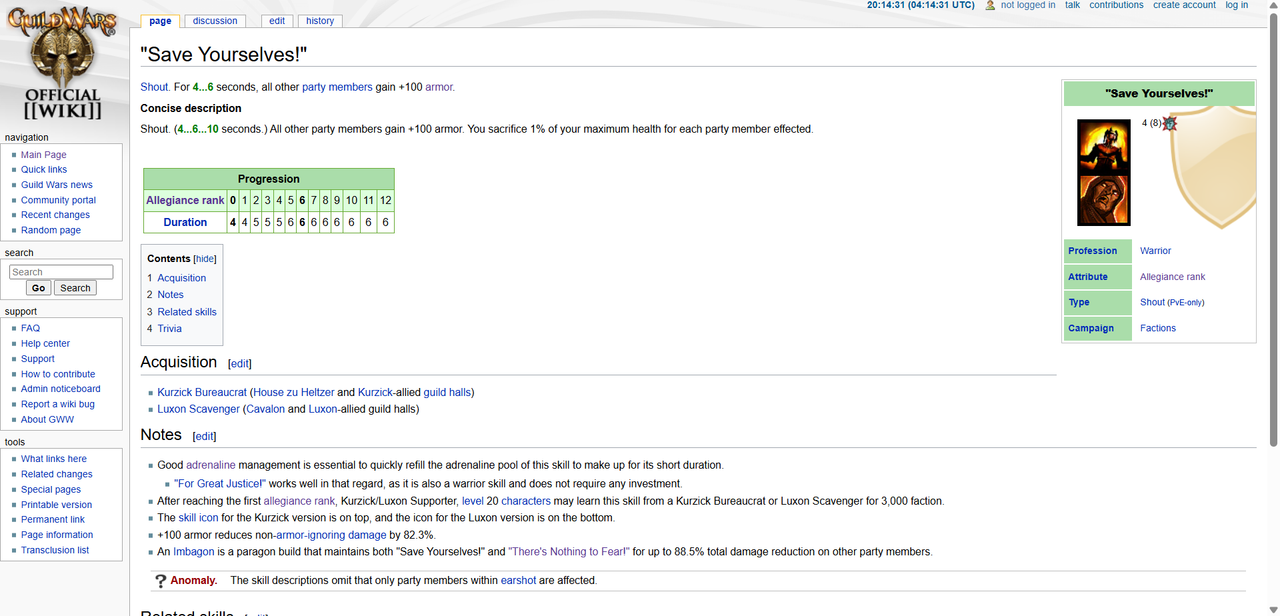The width and height of the screenshot is (1280, 616).
Task: Edit the Notes section
Action: [204, 437]
